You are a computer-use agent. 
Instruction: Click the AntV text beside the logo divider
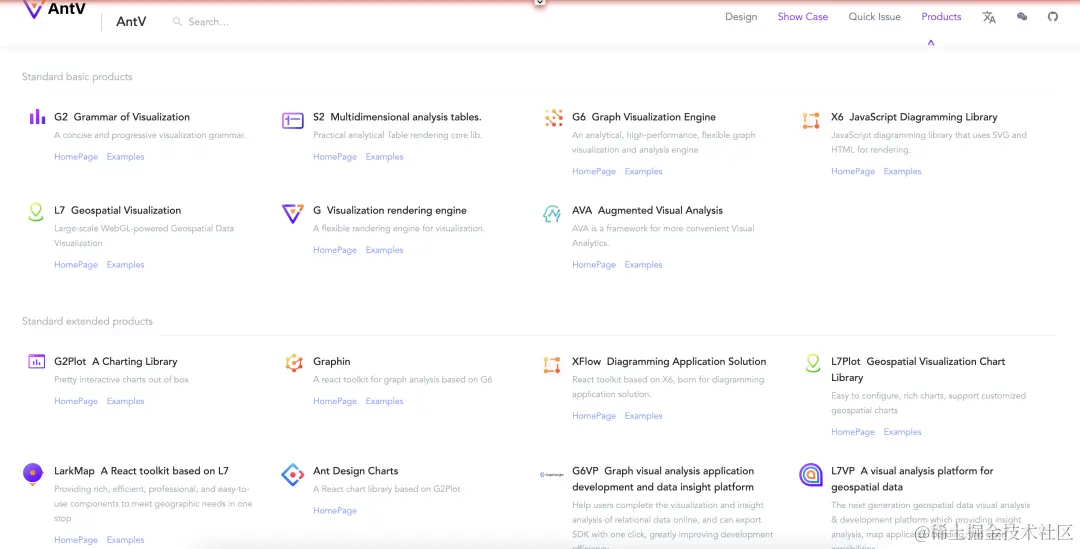click(131, 21)
